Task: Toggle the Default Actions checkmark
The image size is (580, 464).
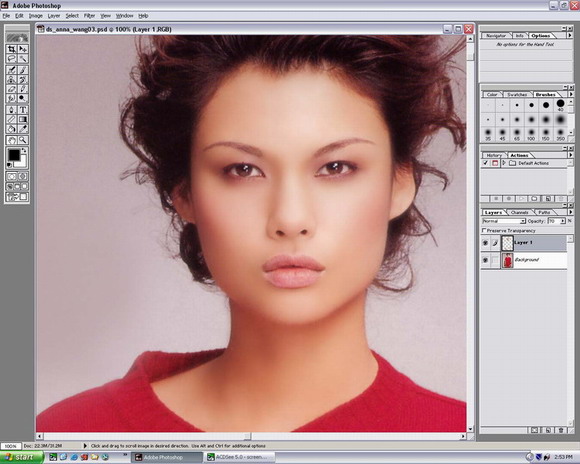Action: [x=485, y=163]
